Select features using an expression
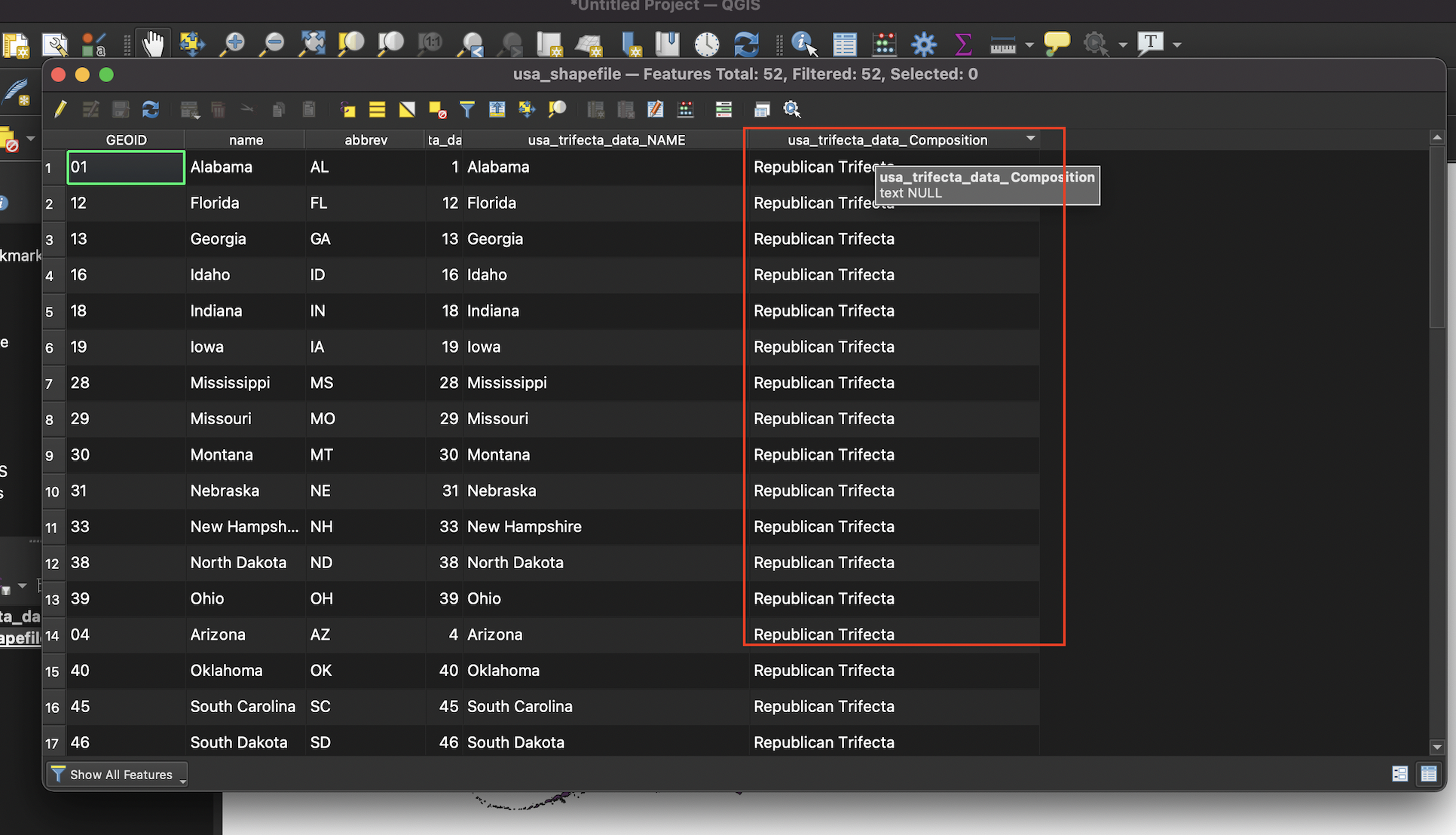Viewport: 1456px width, 835px height. click(347, 109)
